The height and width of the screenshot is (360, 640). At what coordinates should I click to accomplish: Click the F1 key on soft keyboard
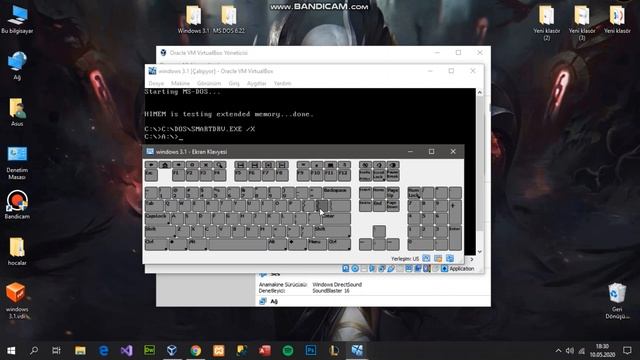[x=178, y=175]
